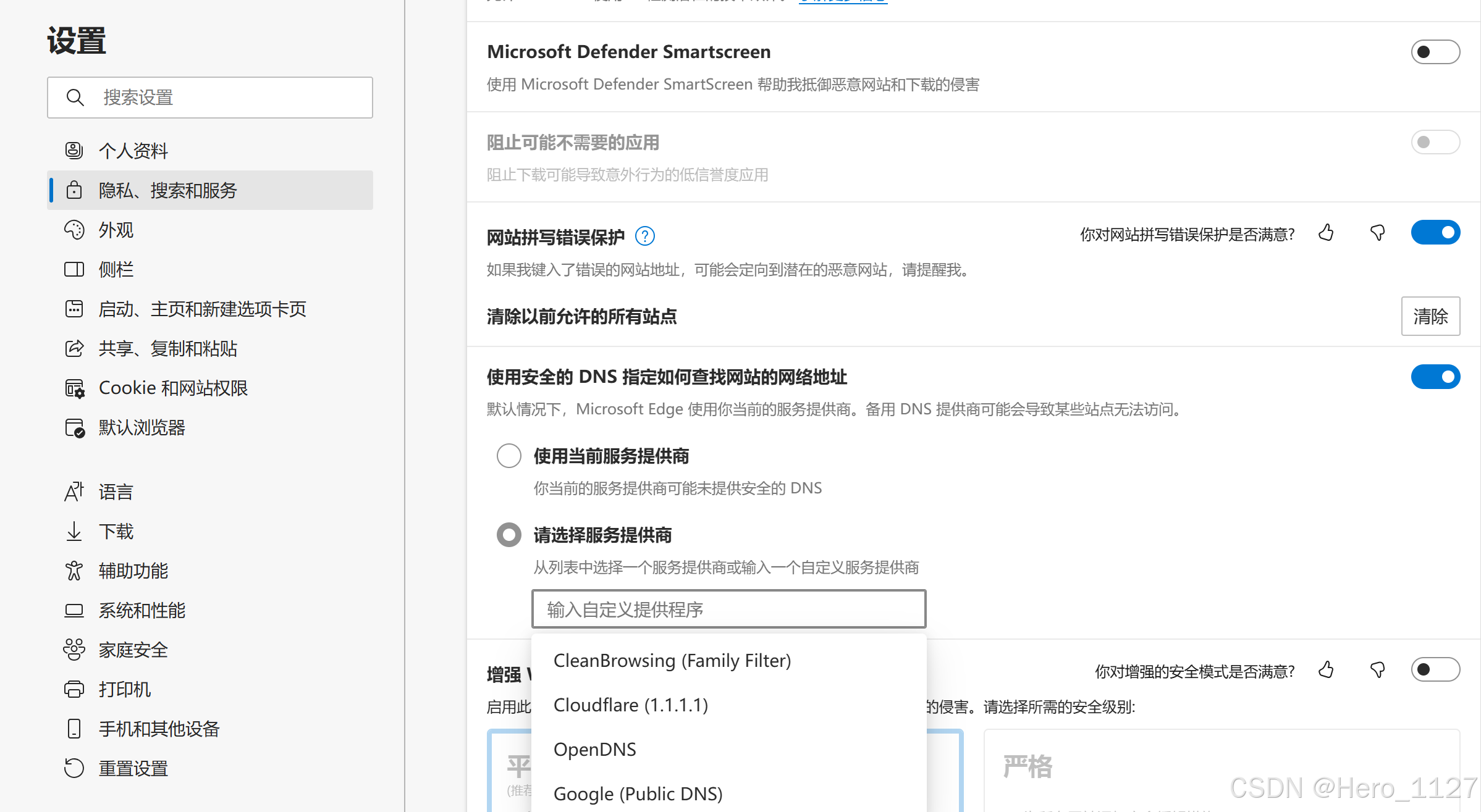1481x812 pixels.
Task: Turn off the 网站拼写错误保护 toggle
Action: coord(1435,233)
